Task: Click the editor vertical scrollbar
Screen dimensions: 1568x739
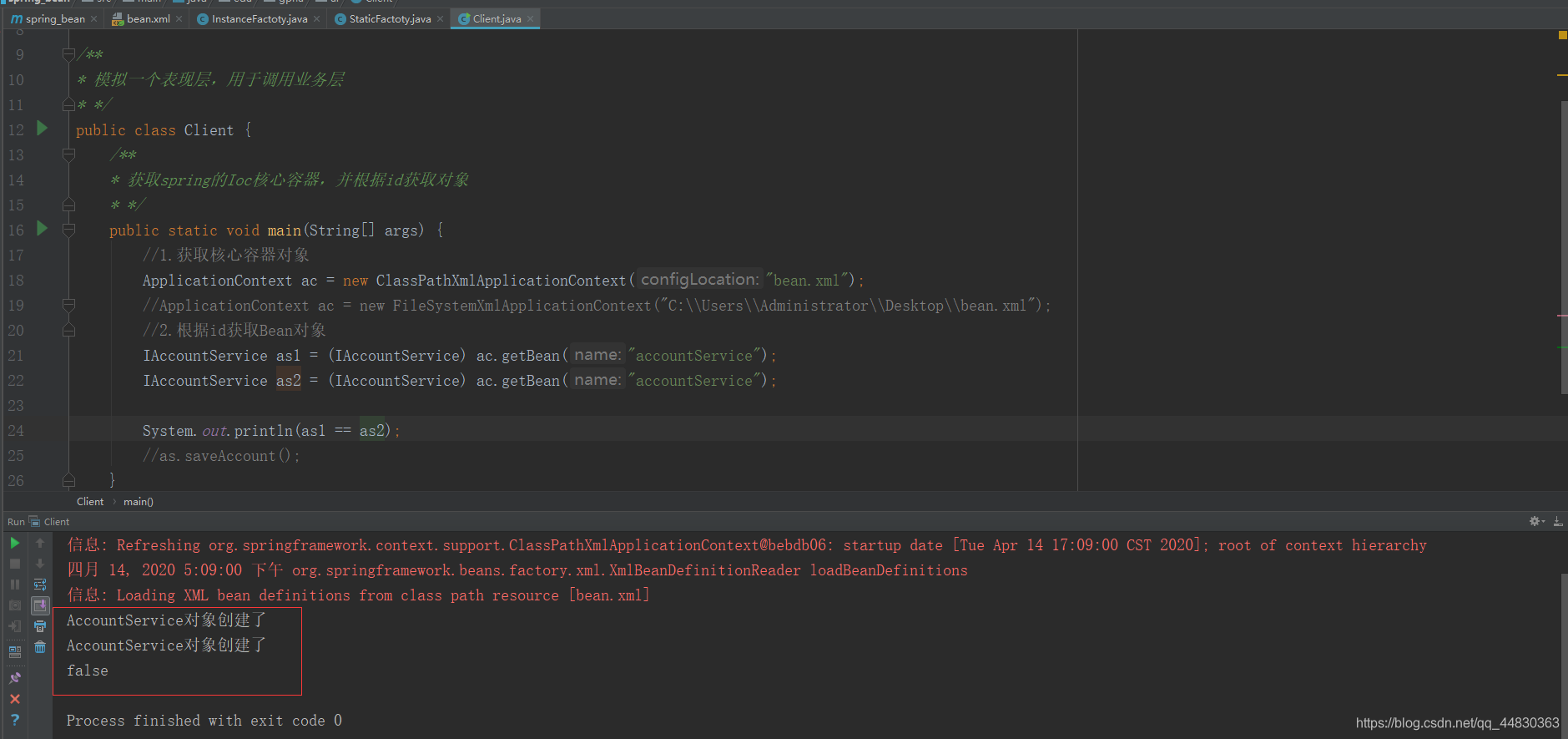Action: [x=1565, y=247]
